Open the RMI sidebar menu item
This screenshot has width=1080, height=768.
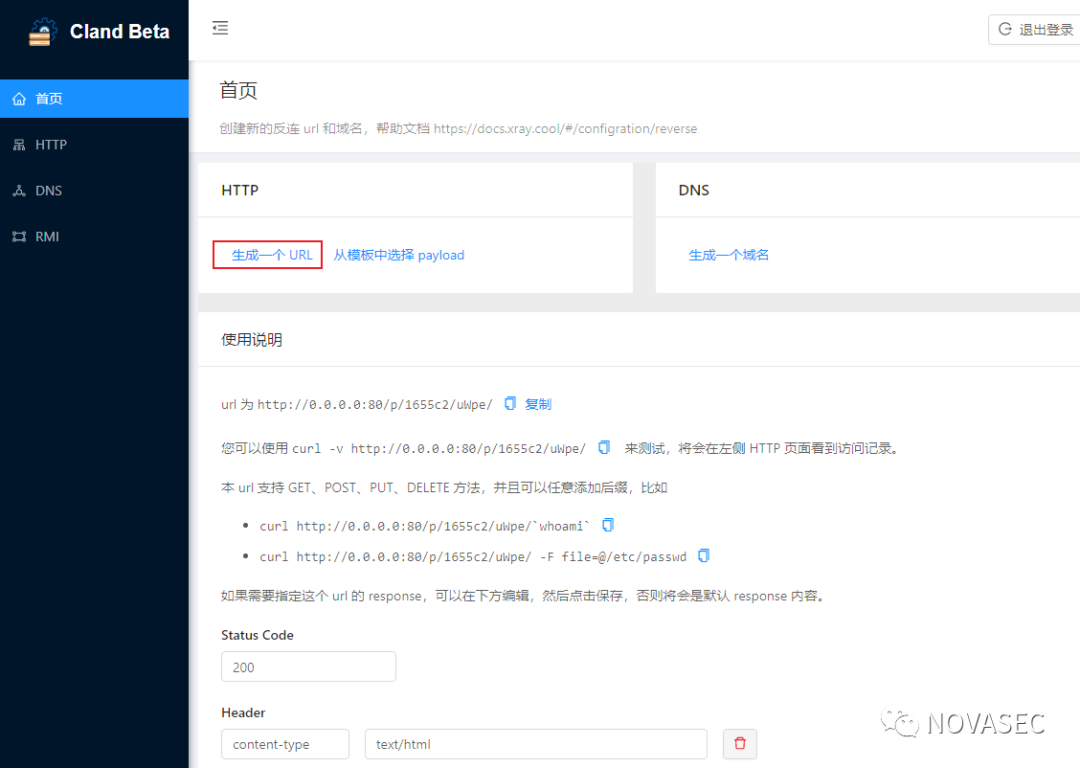tap(94, 236)
